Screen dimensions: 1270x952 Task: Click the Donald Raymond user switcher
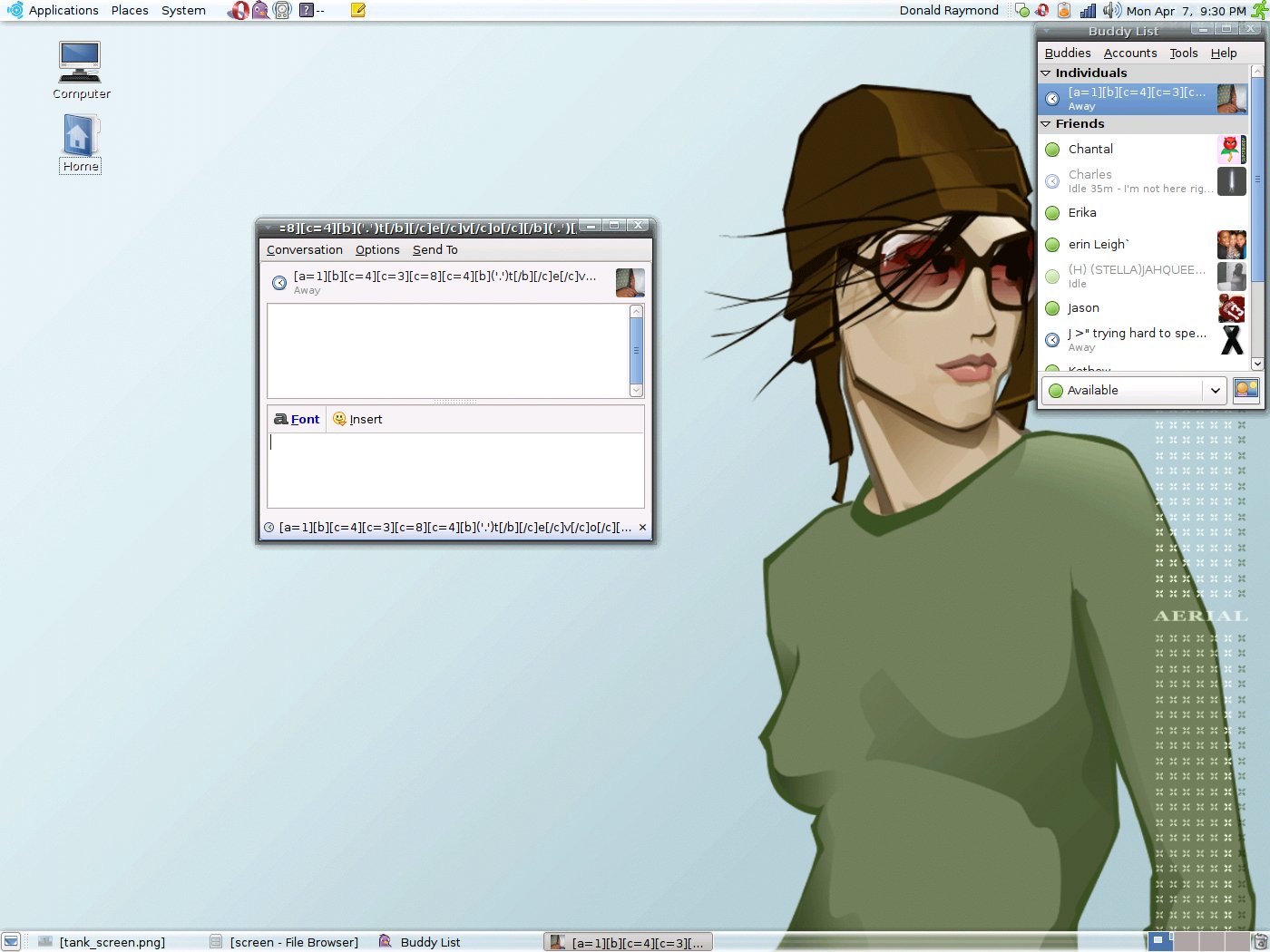tap(949, 11)
